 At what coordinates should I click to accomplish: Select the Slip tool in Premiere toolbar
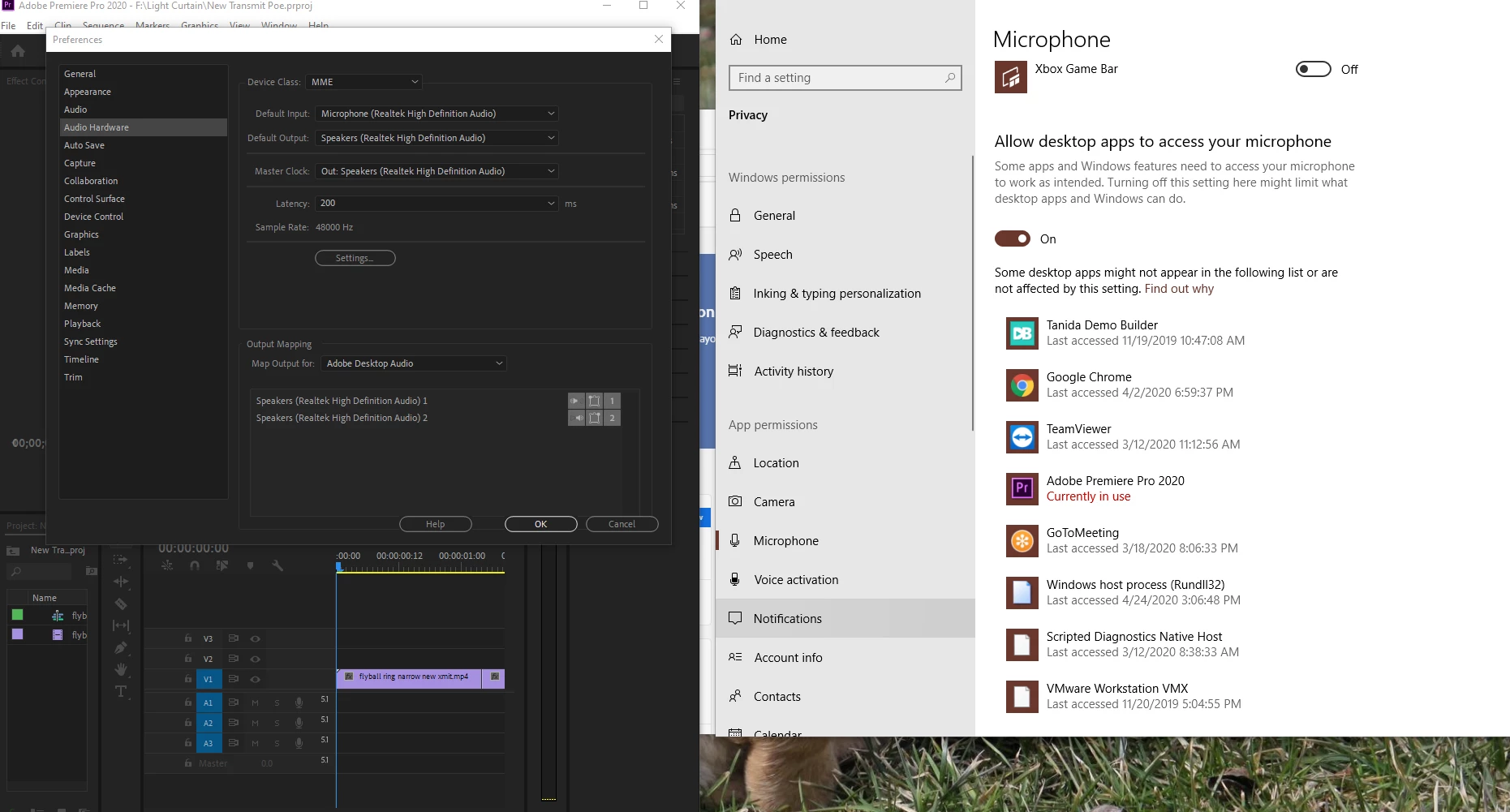click(120, 625)
